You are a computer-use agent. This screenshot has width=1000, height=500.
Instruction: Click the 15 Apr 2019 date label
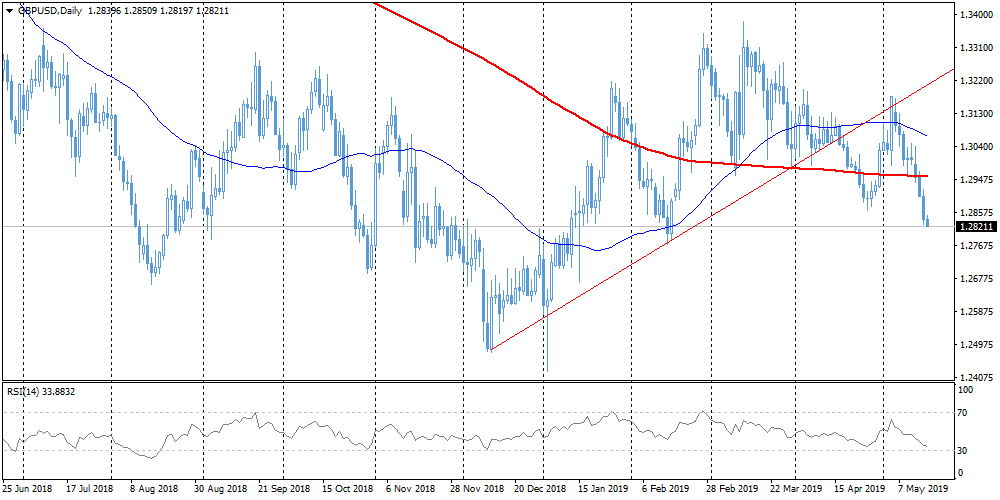pos(858,488)
